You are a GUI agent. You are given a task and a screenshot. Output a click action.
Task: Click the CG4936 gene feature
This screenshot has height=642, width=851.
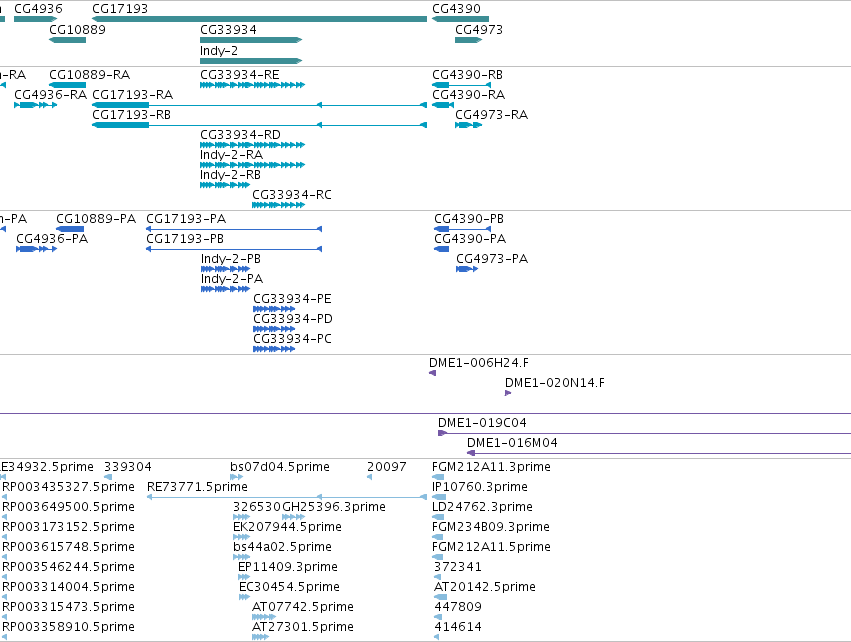[35, 19]
